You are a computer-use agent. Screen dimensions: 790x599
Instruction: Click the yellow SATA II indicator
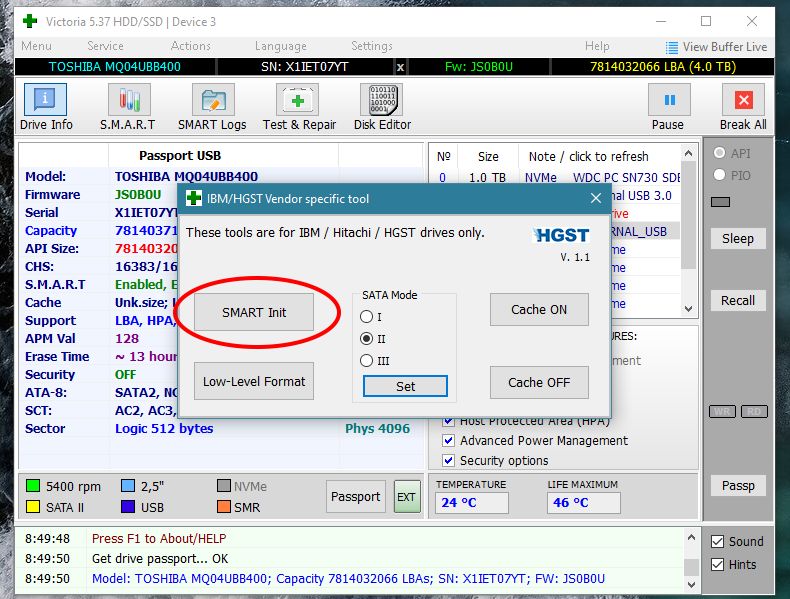point(33,506)
